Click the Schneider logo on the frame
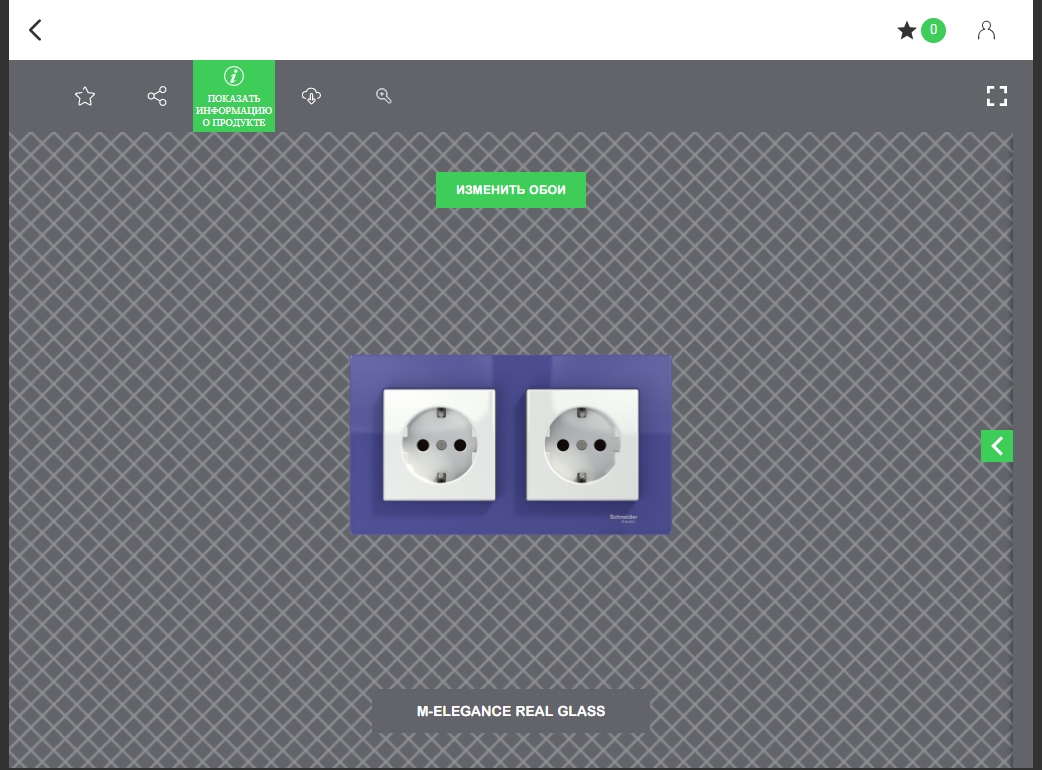Screen dimensions: 1042x770 tap(623, 518)
